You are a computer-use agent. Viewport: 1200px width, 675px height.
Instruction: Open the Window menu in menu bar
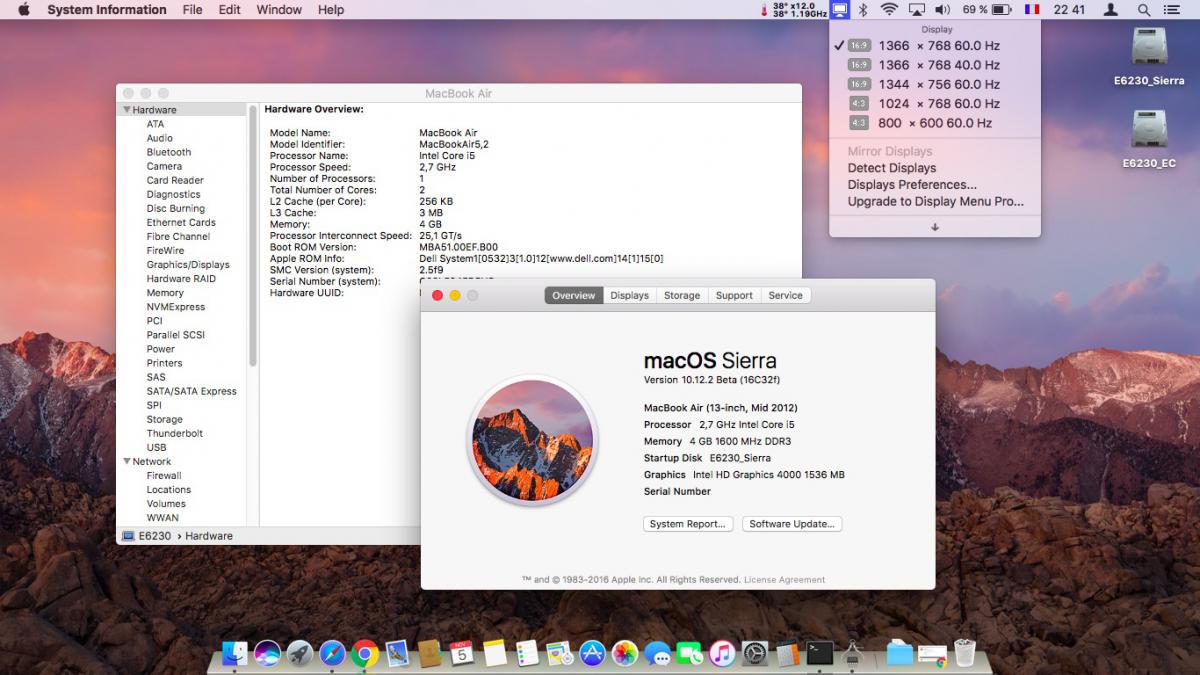(x=279, y=10)
